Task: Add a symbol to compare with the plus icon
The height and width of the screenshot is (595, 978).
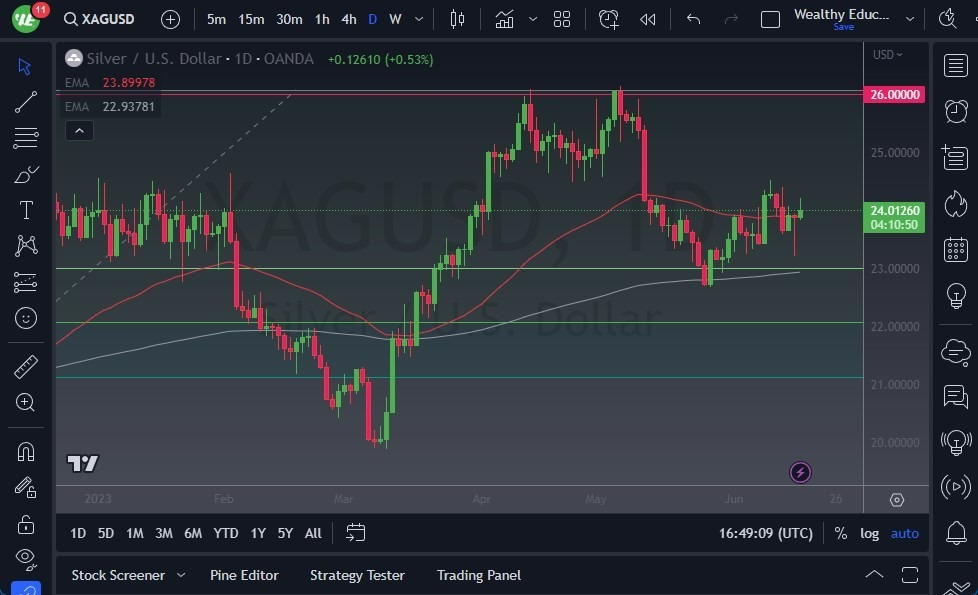Action: pyautogui.click(x=170, y=19)
